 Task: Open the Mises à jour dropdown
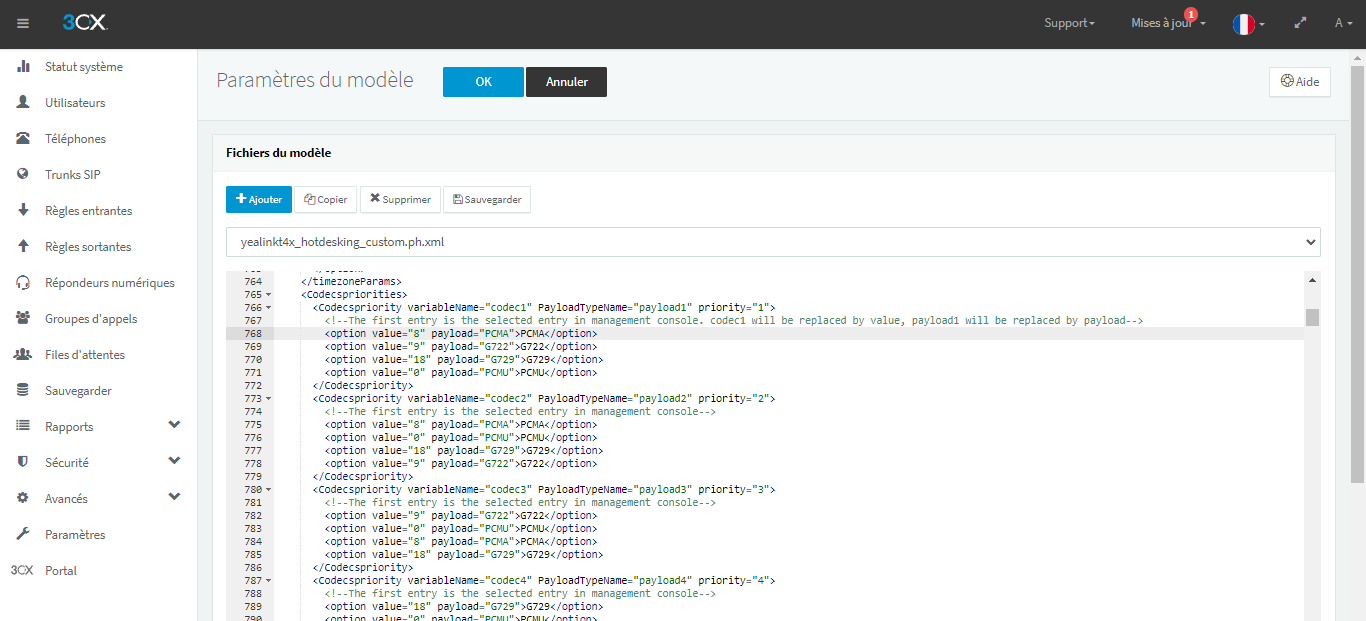click(1168, 23)
